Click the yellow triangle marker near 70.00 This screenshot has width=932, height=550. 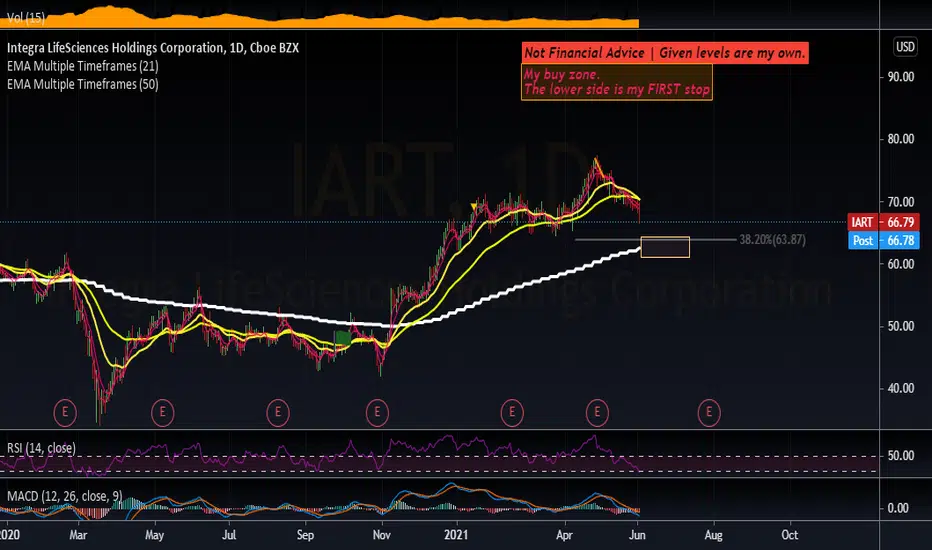click(474, 206)
